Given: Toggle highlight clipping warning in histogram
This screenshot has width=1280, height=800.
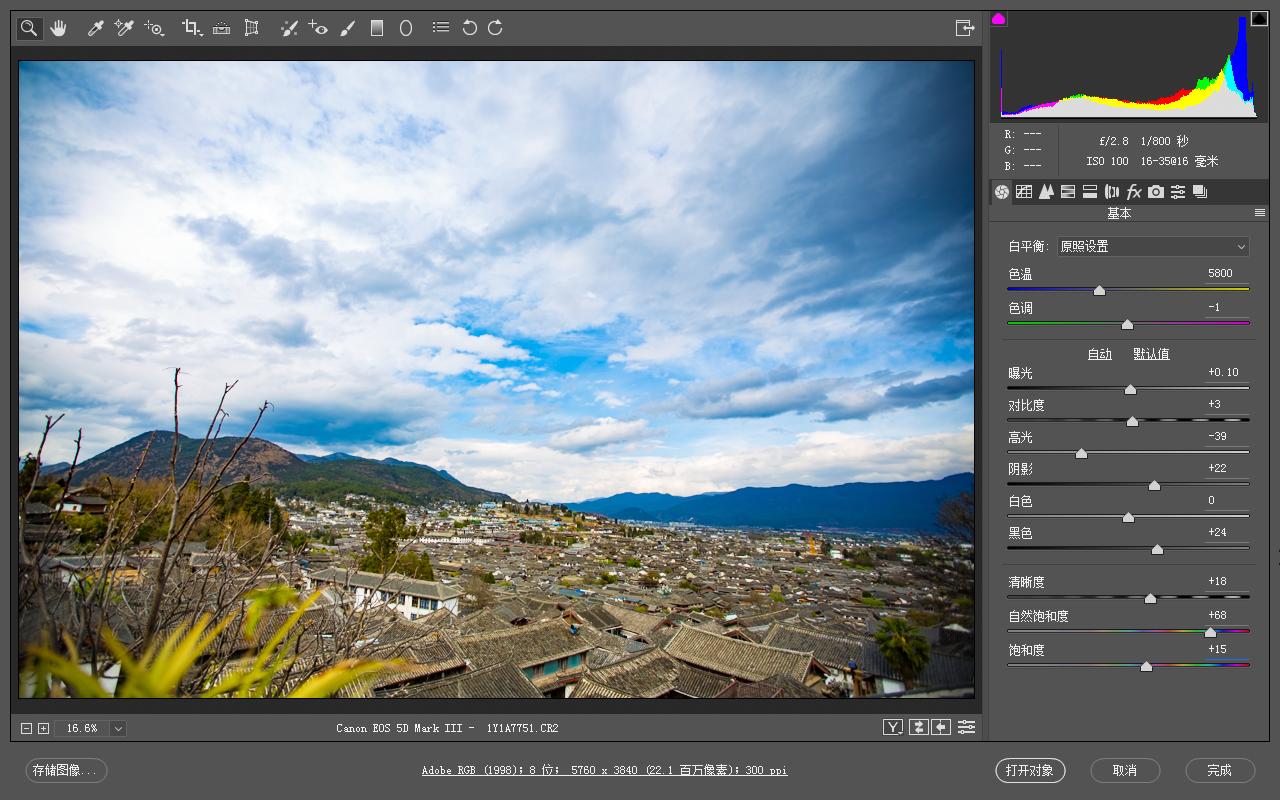Looking at the screenshot, I should point(1259,19).
